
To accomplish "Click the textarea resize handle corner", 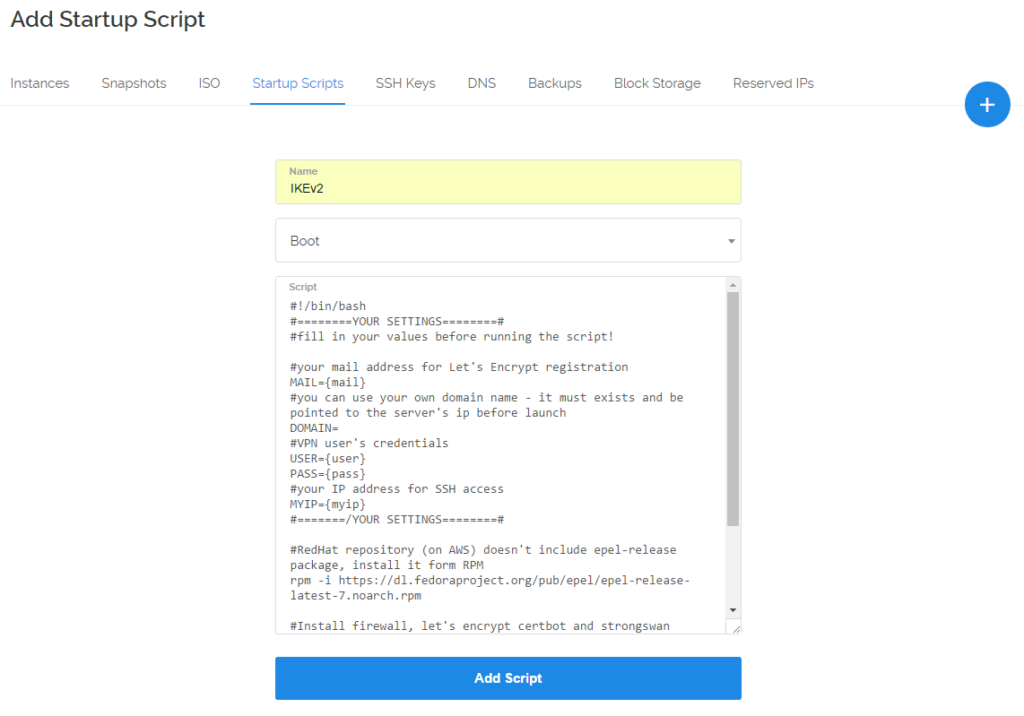I will click(x=735, y=628).
